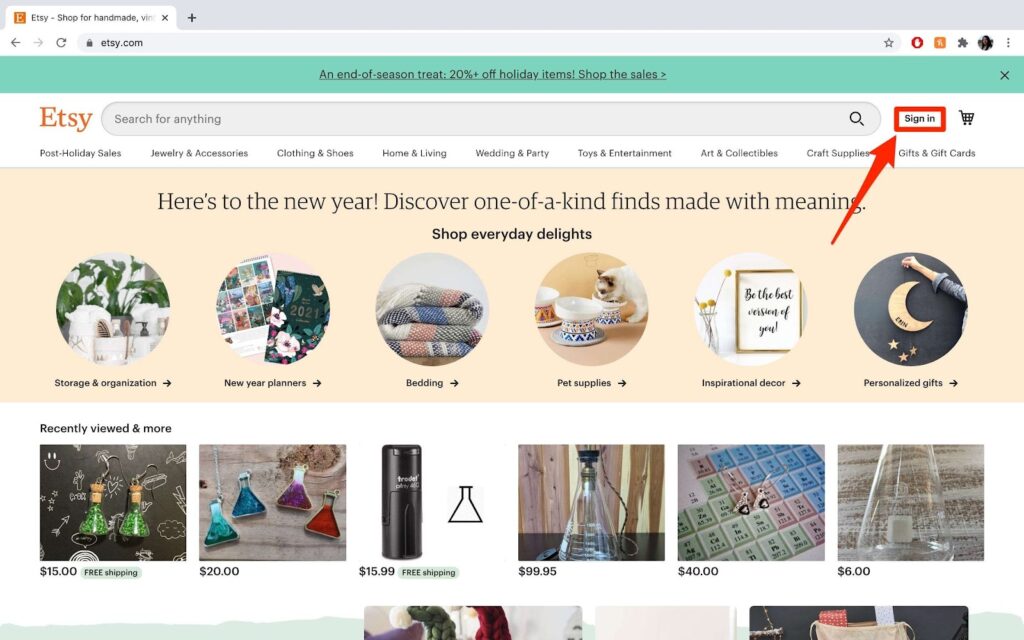Select the Art & Collectibles menu
This screenshot has width=1024, height=640.
(x=739, y=153)
